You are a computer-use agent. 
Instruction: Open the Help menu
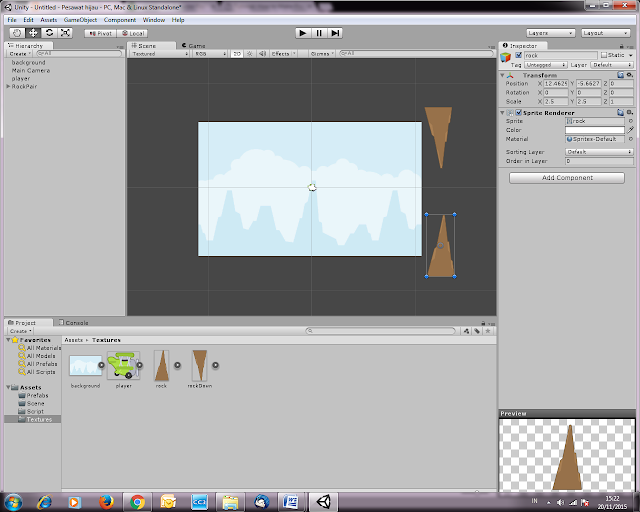pos(178,20)
